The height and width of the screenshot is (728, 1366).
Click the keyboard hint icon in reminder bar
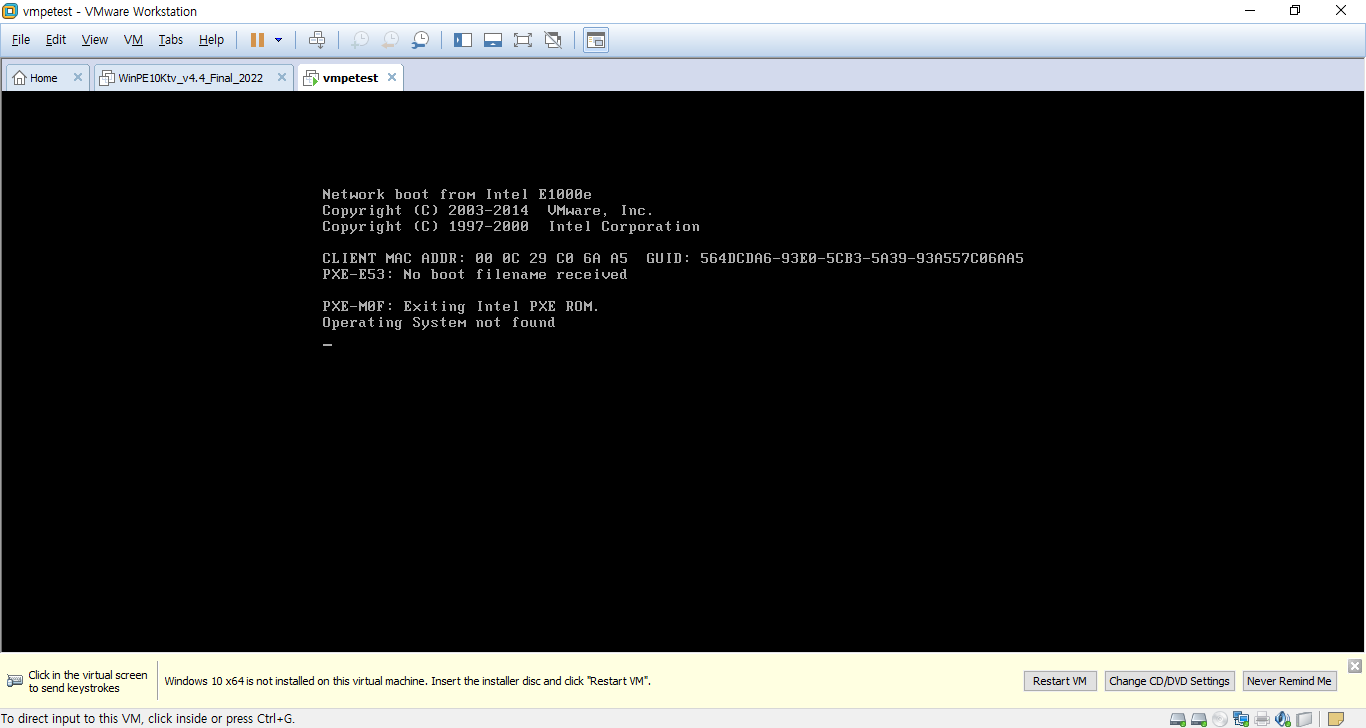15,681
